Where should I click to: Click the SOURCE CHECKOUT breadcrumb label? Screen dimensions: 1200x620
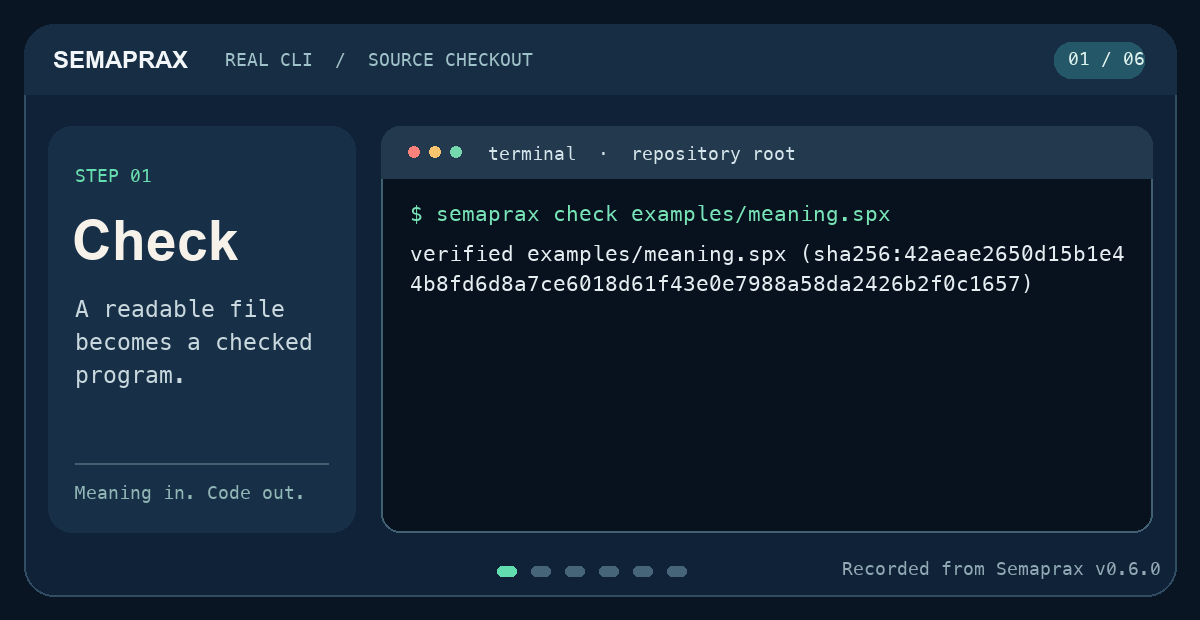pyautogui.click(x=450, y=60)
